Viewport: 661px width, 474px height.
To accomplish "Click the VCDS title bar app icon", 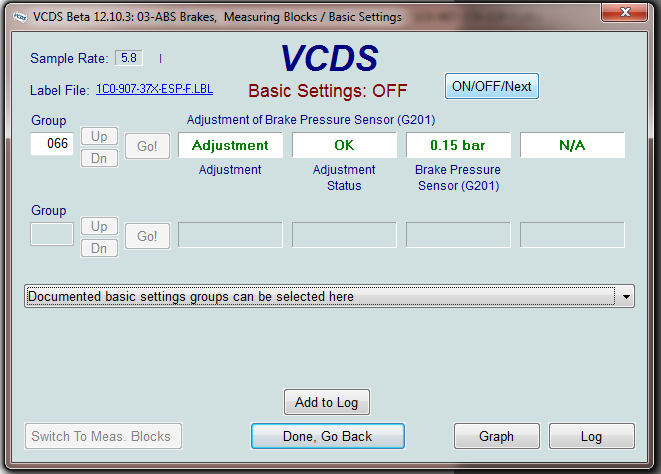I will click(17, 16).
